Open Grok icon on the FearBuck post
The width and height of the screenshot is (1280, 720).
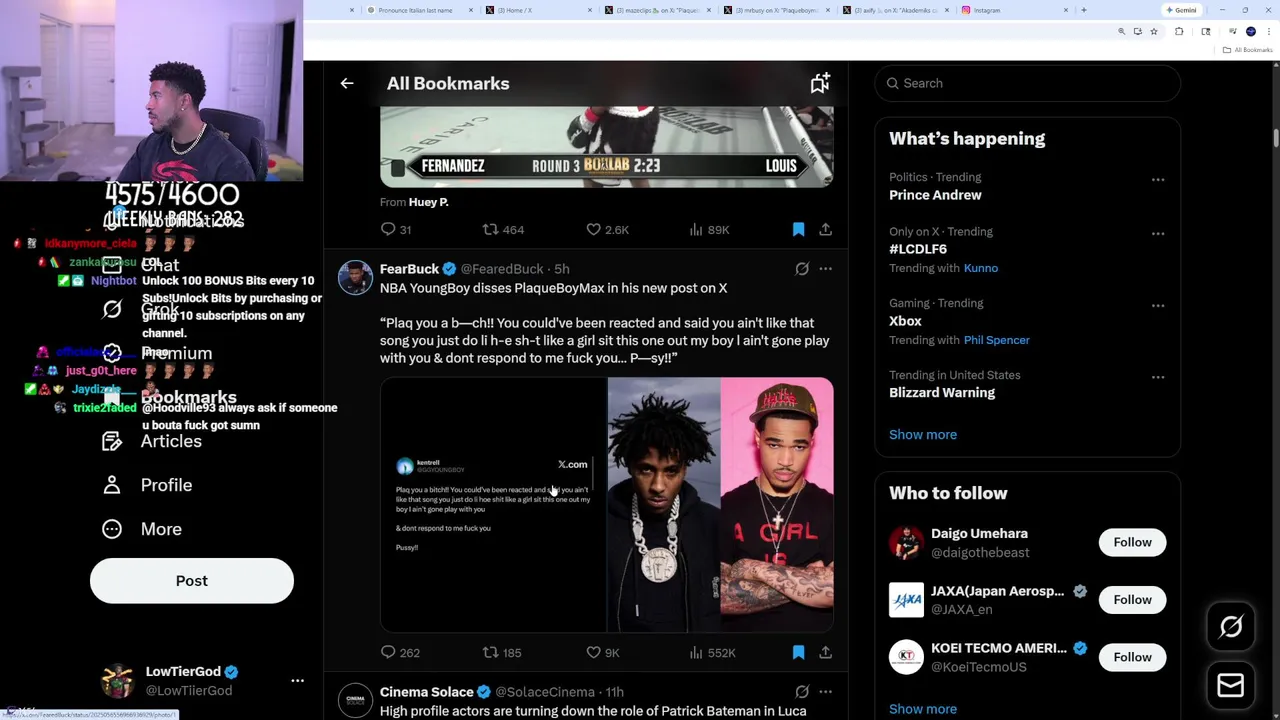(802, 269)
